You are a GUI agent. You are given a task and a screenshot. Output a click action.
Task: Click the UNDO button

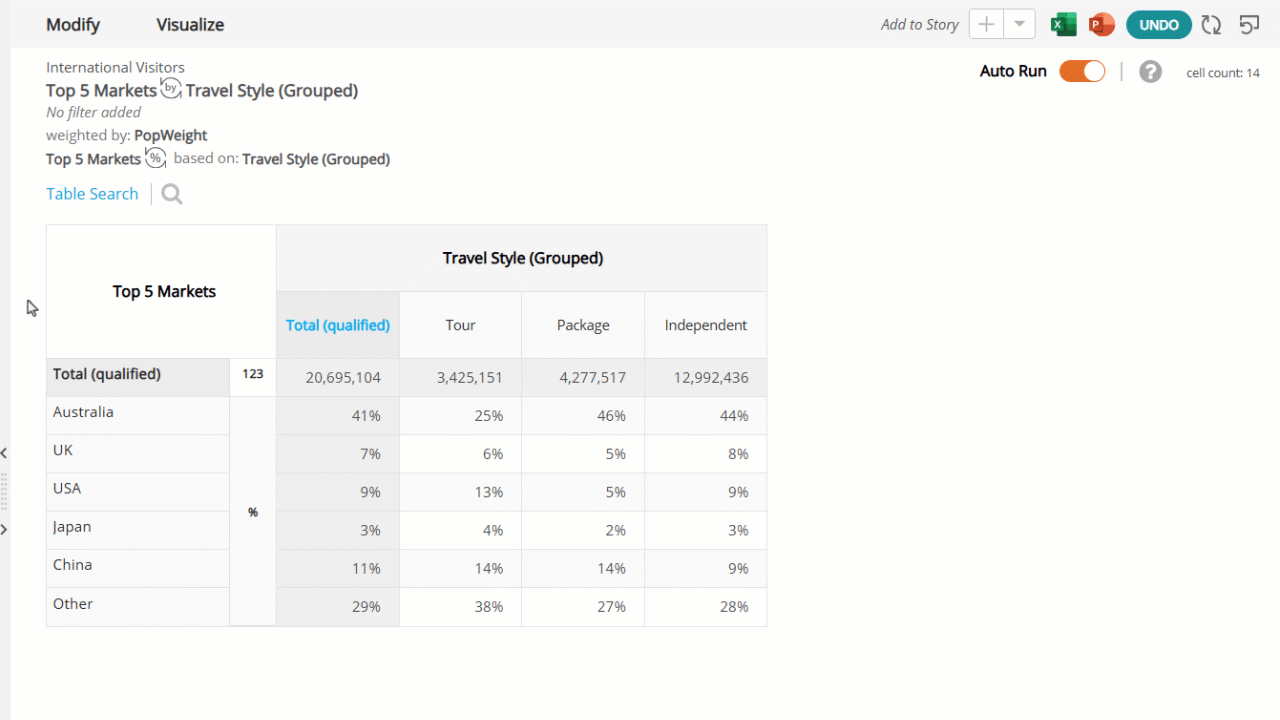pyautogui.click(x=1159, y=25)
